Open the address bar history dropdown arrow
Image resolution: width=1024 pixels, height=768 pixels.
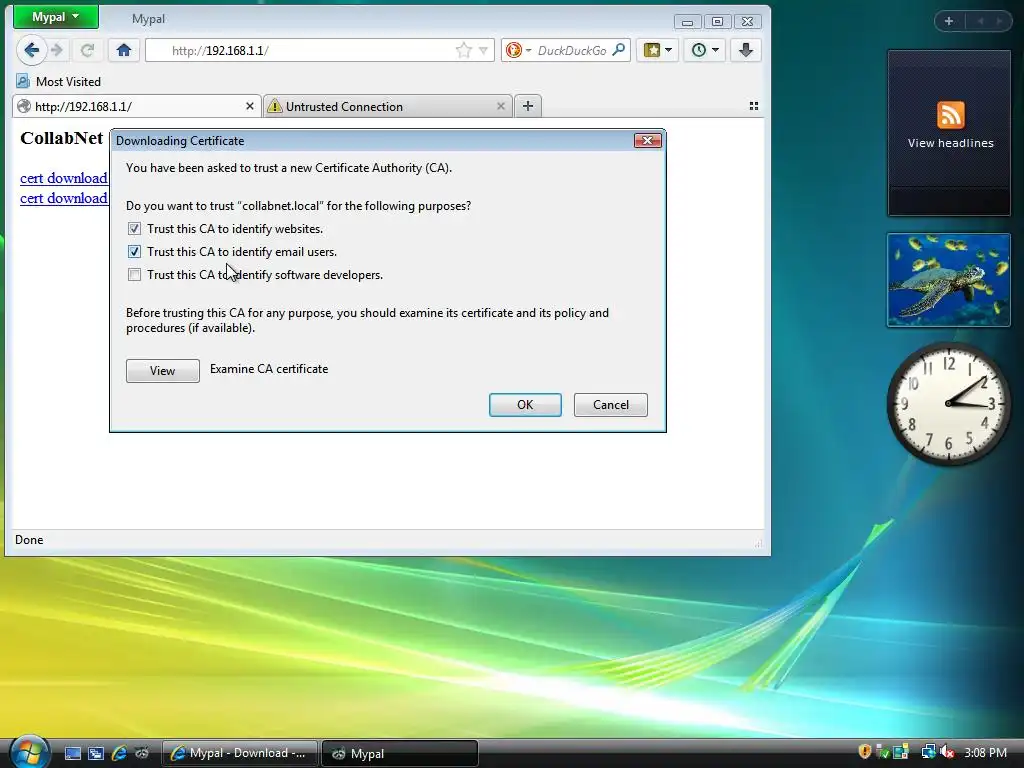tap(483, 50)
